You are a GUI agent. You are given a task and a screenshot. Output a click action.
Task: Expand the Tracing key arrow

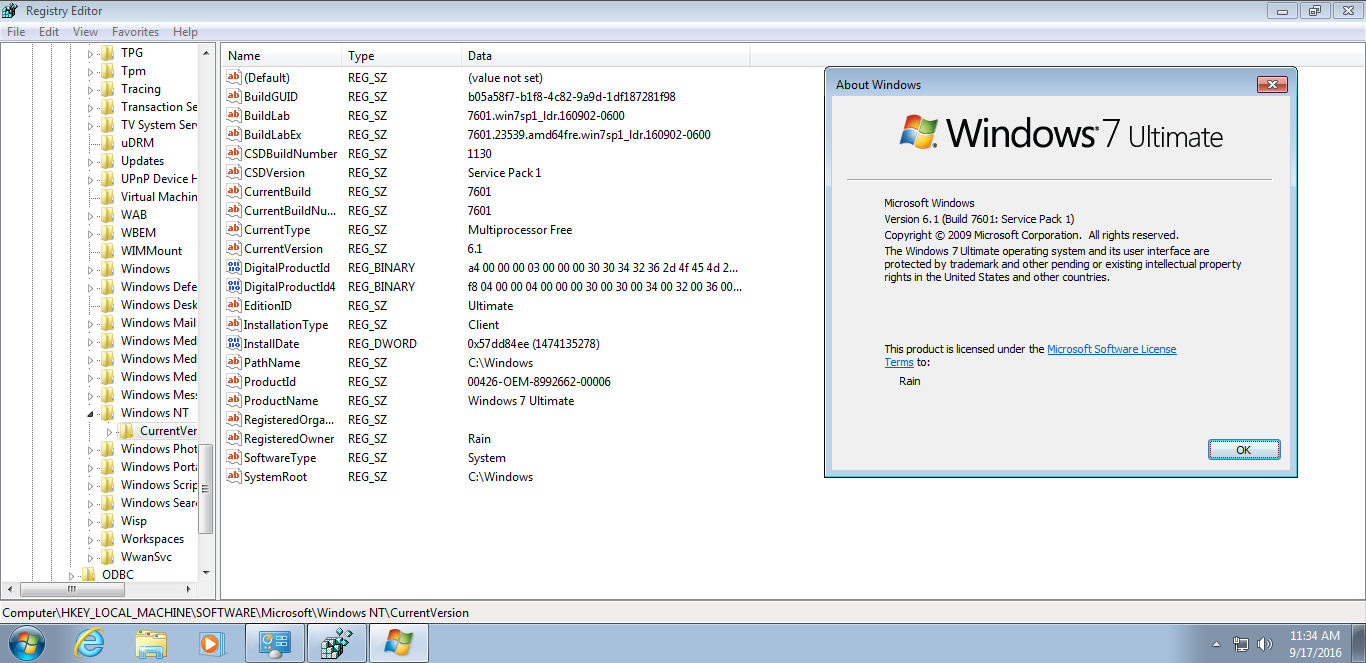coord(90,89)
